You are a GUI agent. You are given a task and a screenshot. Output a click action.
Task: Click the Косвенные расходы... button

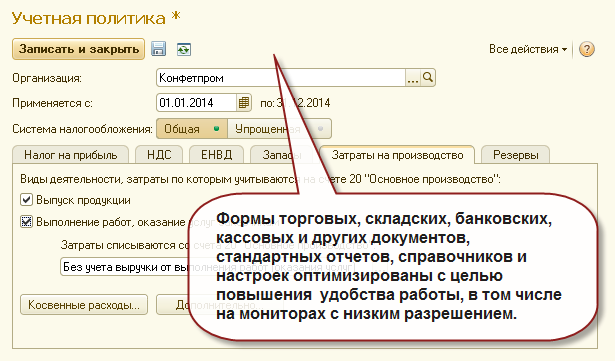(84, 305)
